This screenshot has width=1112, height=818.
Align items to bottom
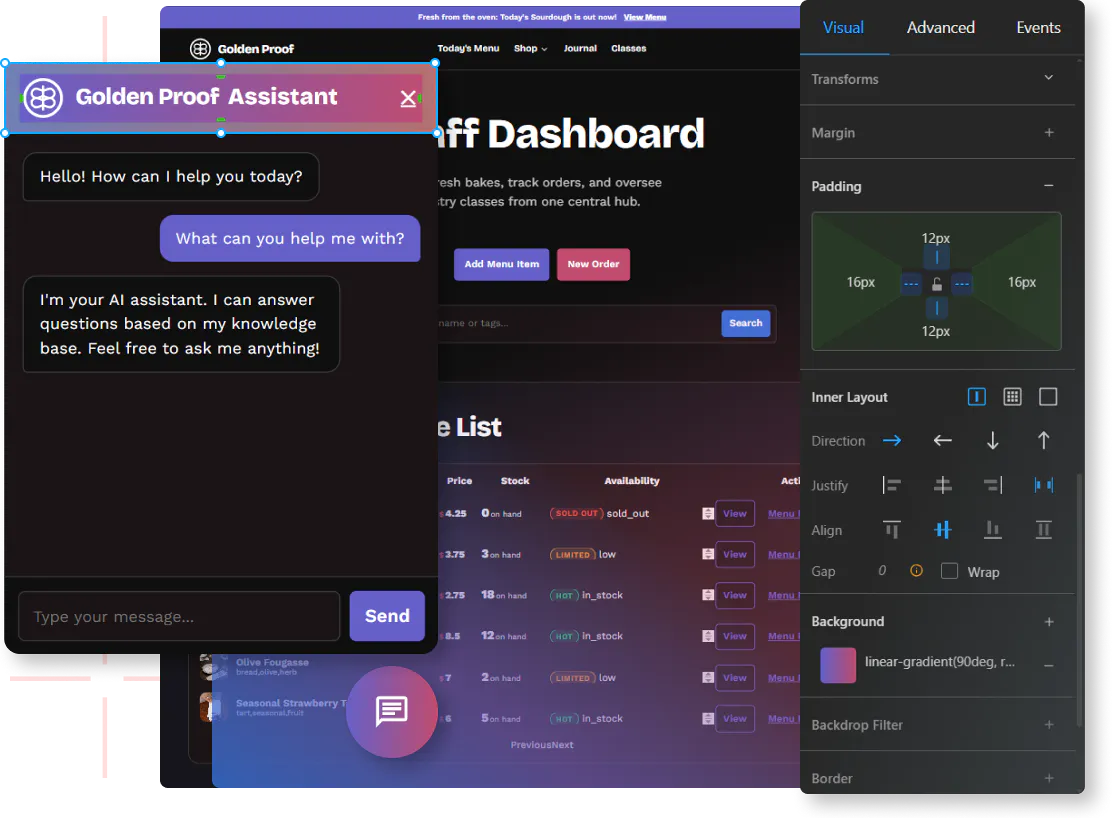pyautogui.click(x=993, y=530)
